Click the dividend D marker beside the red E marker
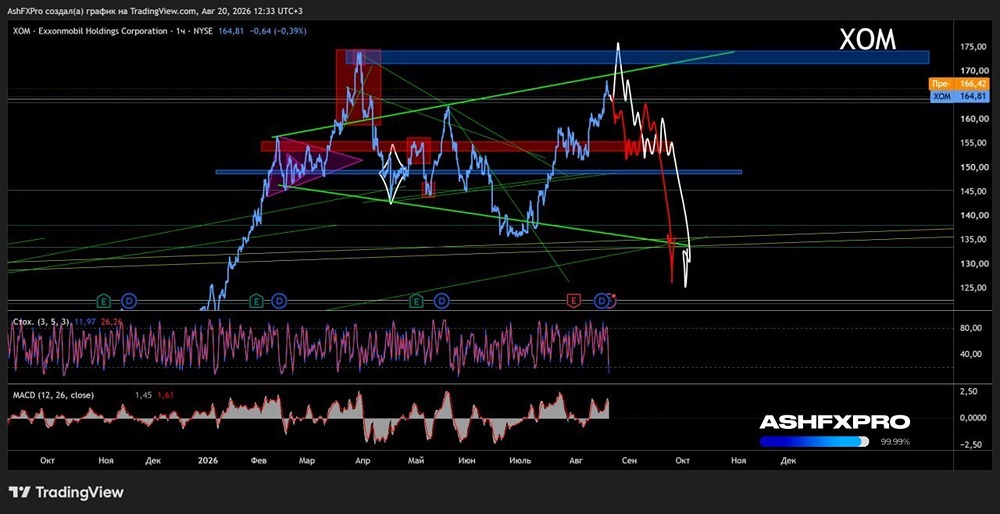 pos(601,299)
